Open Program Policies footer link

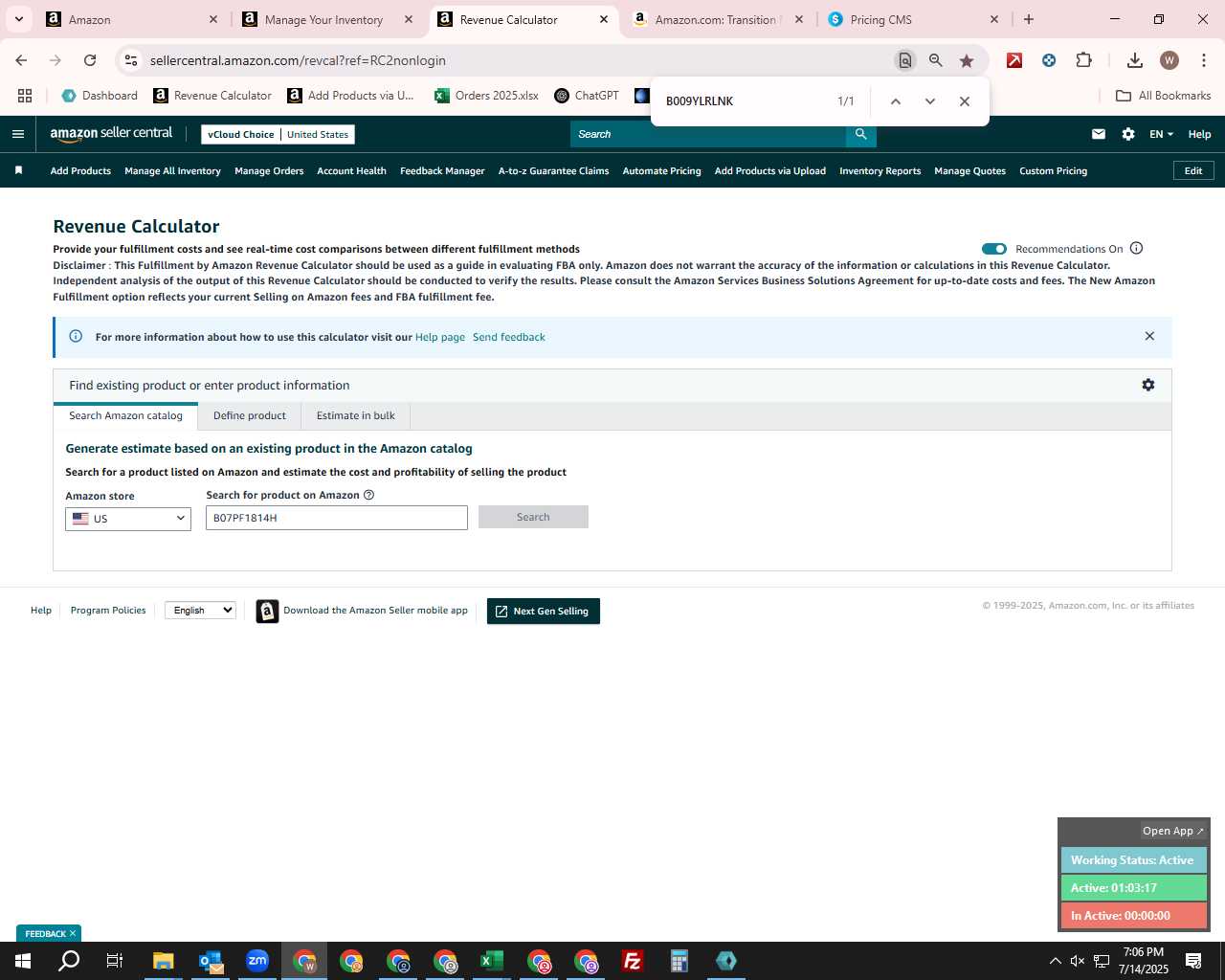[108, 610]
